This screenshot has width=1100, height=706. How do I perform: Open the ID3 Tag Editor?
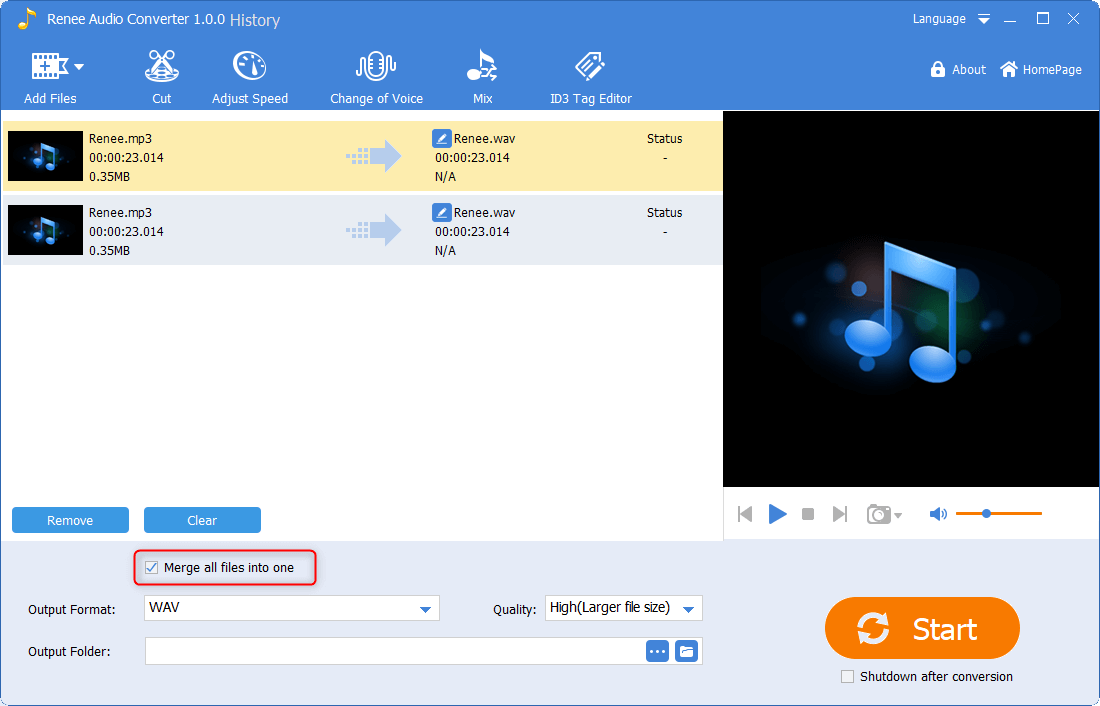tap(591, 79)
